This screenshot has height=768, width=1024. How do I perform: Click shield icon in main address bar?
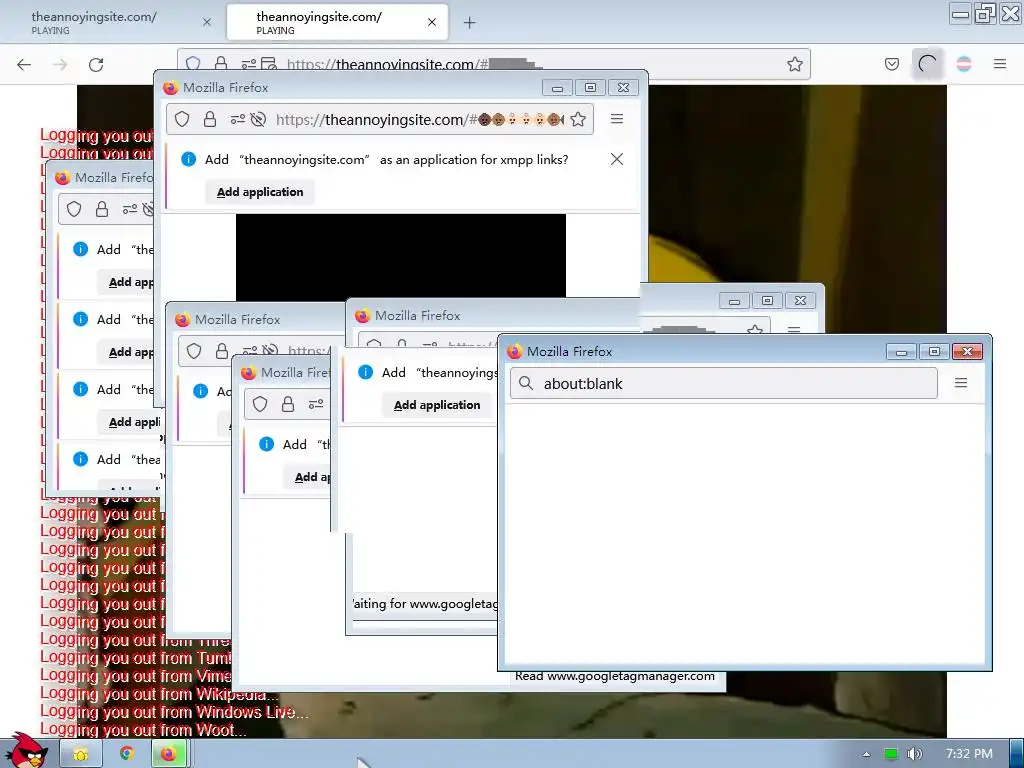(193, 63)
